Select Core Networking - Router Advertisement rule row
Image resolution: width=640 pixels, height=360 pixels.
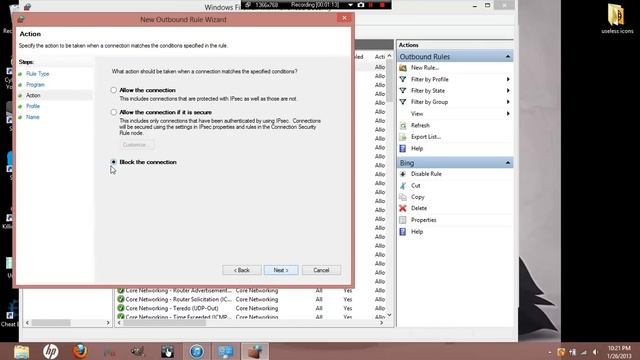(x=251, y=291)
